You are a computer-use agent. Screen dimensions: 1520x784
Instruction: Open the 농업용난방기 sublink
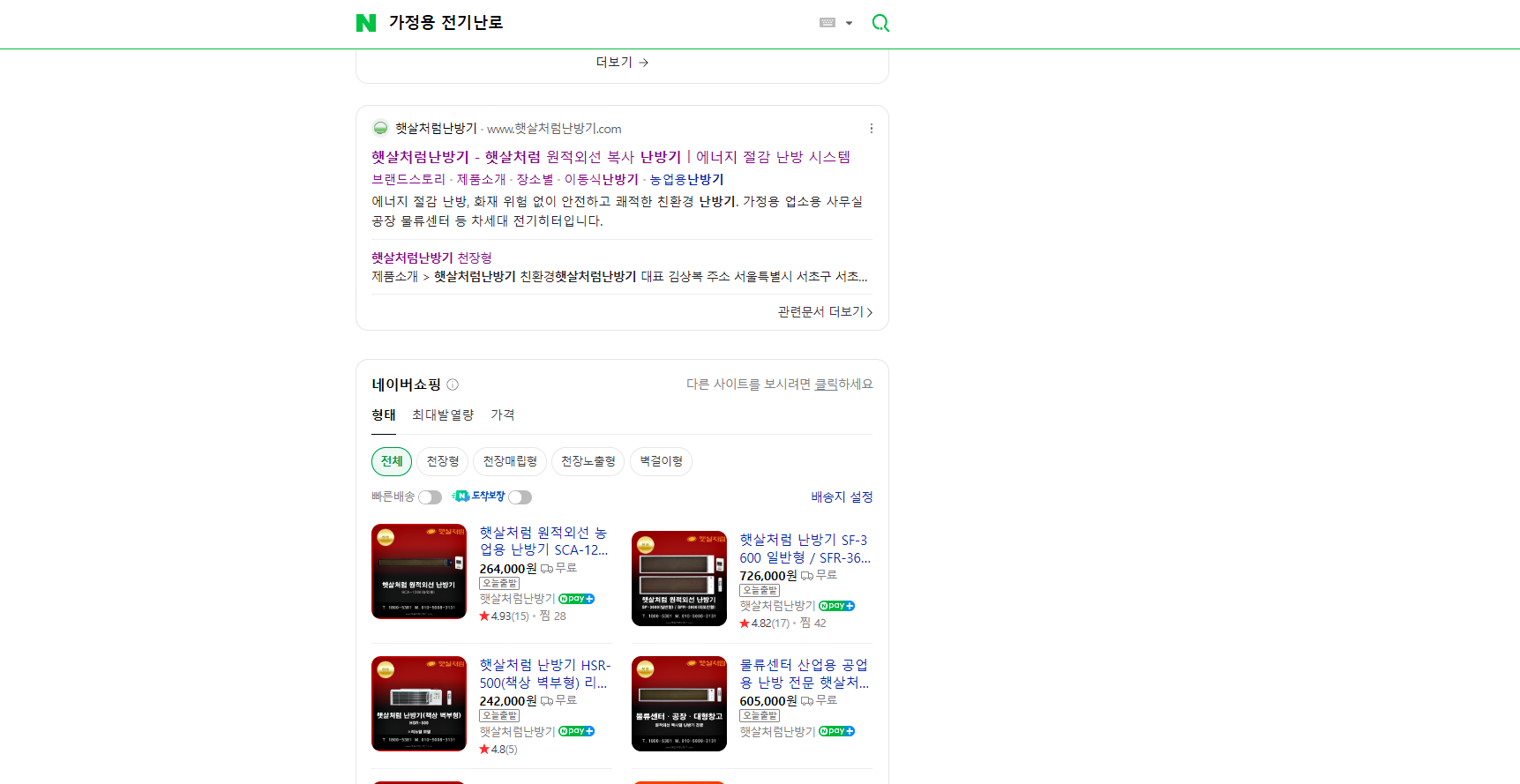coord(686,179)
